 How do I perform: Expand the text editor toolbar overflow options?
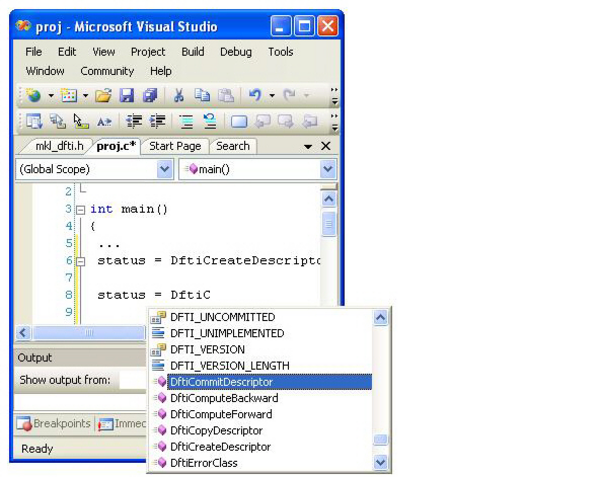pyautogui.click(x=334, y=122)
